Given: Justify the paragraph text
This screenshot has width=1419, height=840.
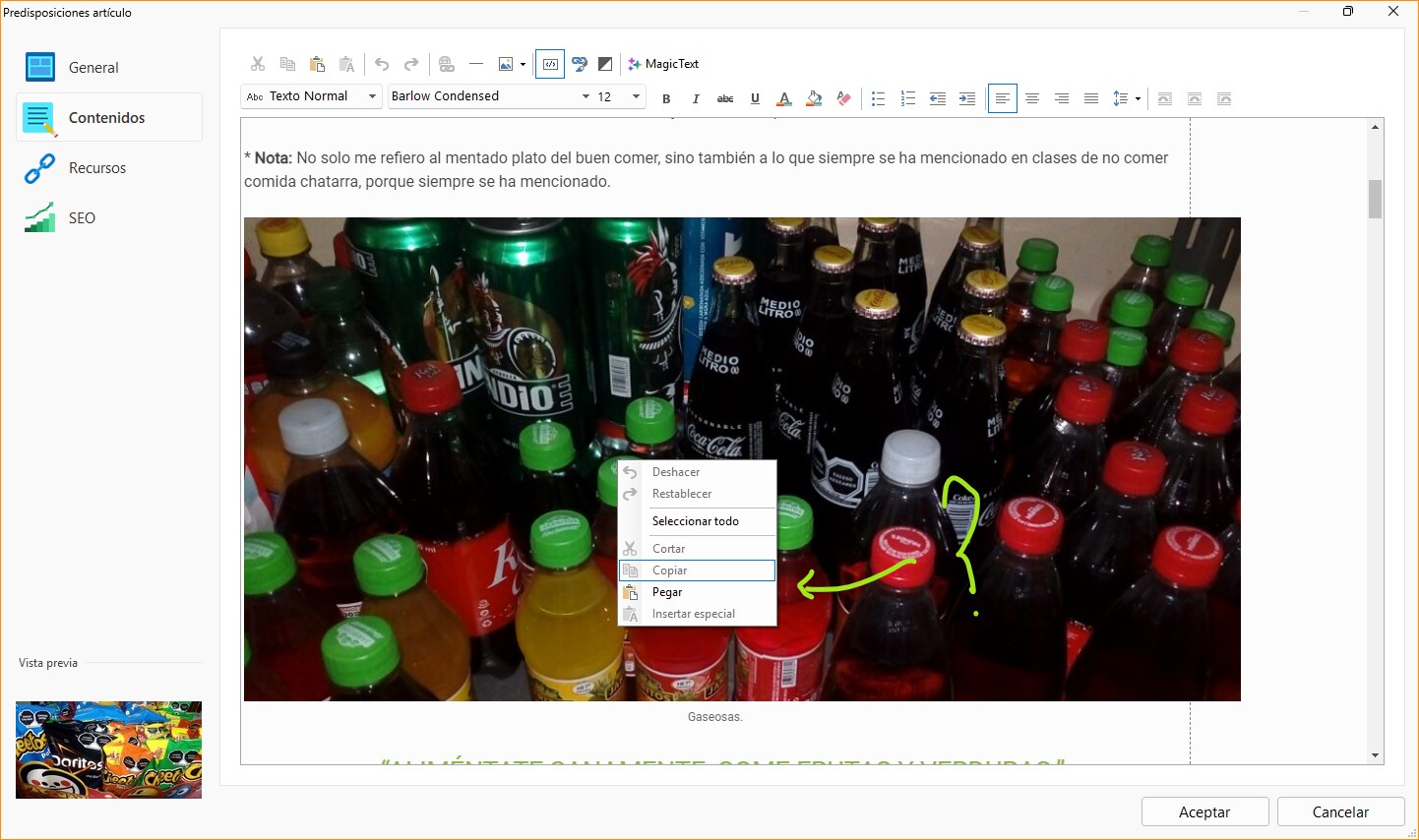Looking at the screenshot, I should click(x=1091, y=98).
